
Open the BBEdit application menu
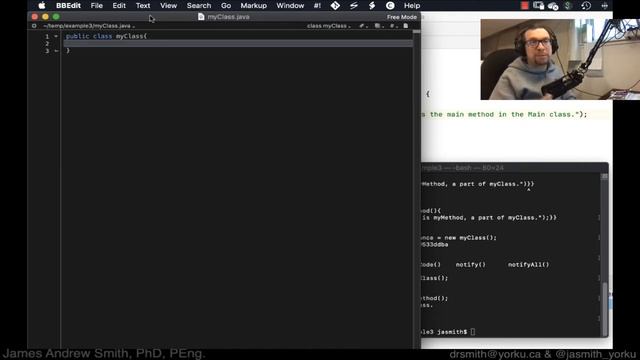(68, 6)
